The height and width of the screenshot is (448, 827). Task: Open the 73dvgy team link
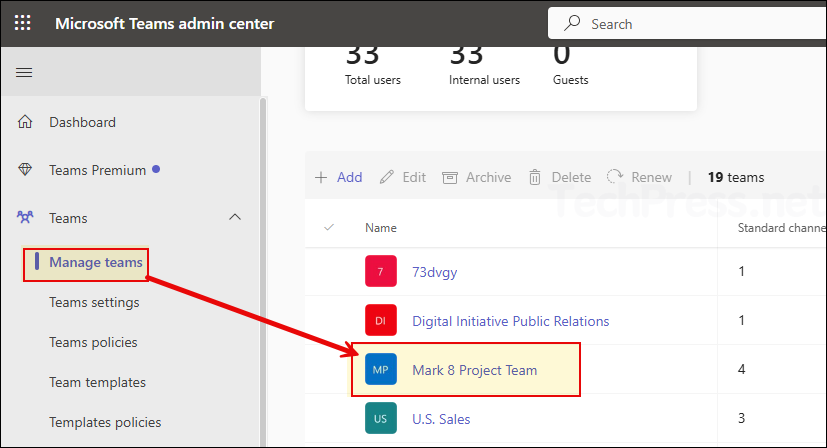(x=435, y=272)
